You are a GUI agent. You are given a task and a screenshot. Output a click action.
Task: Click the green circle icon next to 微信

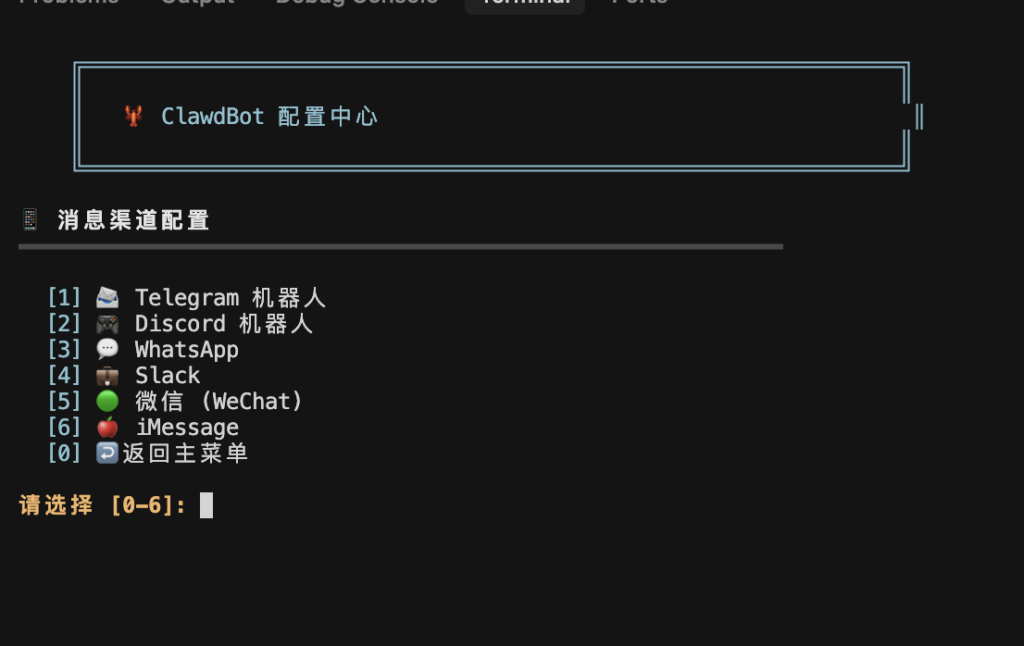click(x=107, y=400)
